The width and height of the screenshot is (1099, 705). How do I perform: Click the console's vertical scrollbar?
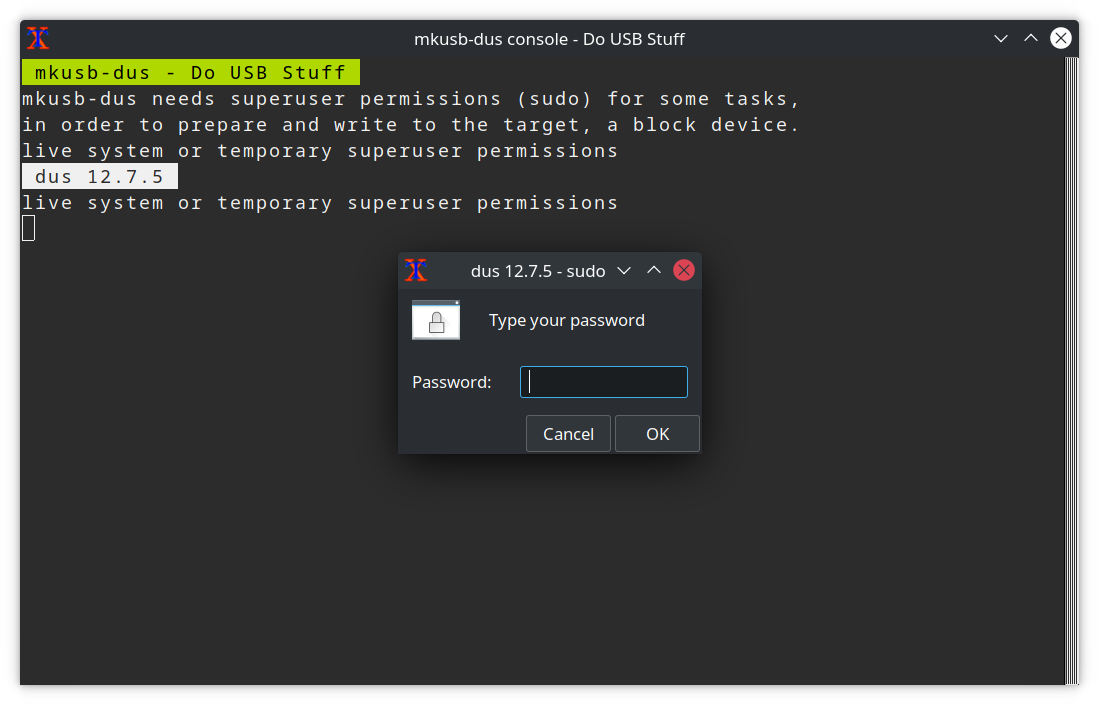(x=1072, y=370)
